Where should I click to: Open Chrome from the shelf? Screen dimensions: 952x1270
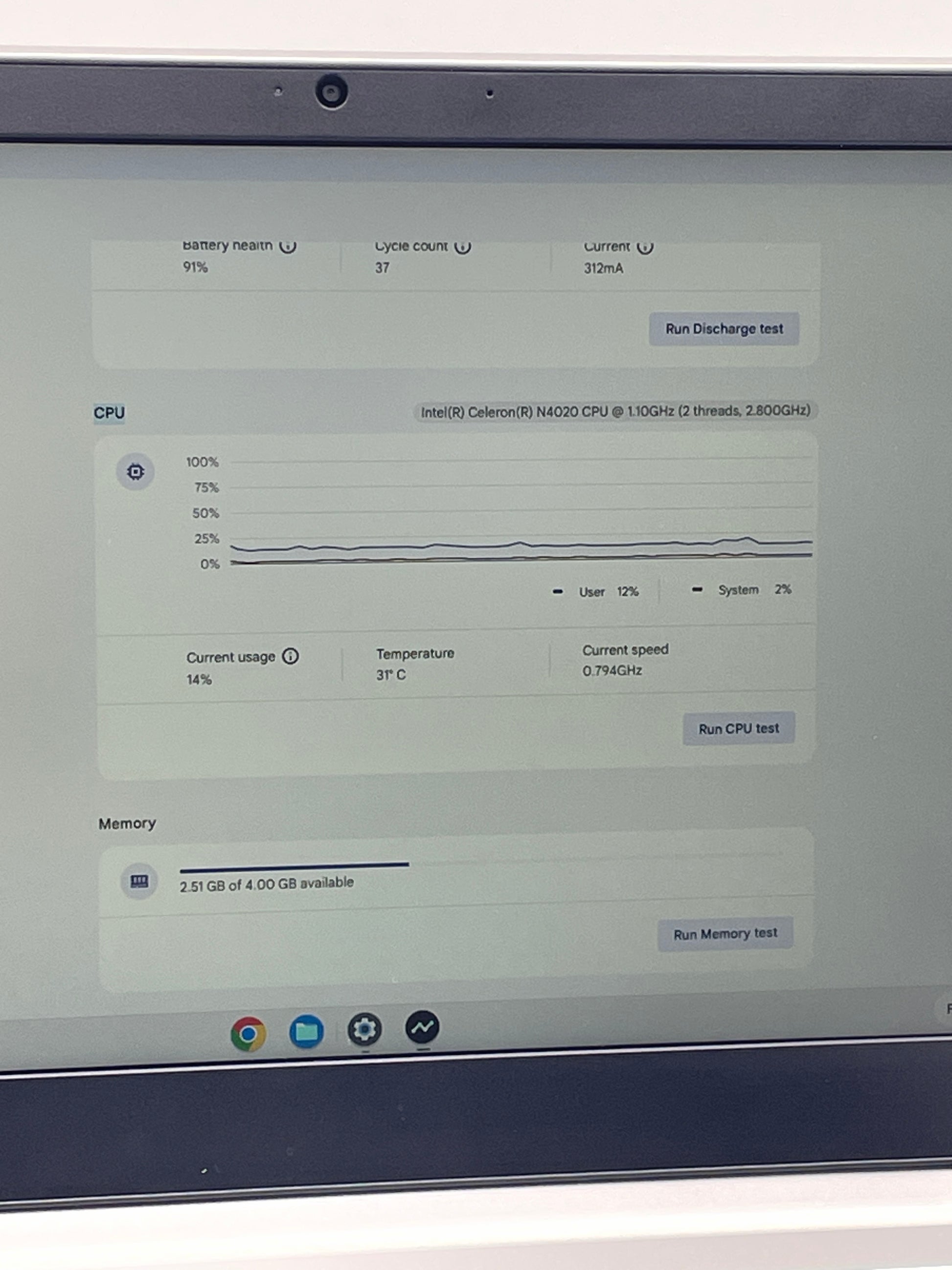249,1034
